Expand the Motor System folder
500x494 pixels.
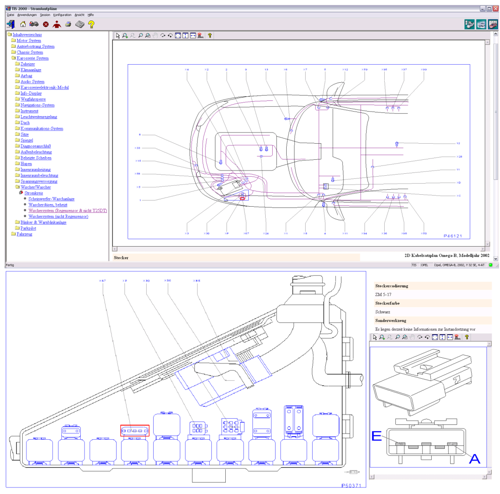coord(14,40)
